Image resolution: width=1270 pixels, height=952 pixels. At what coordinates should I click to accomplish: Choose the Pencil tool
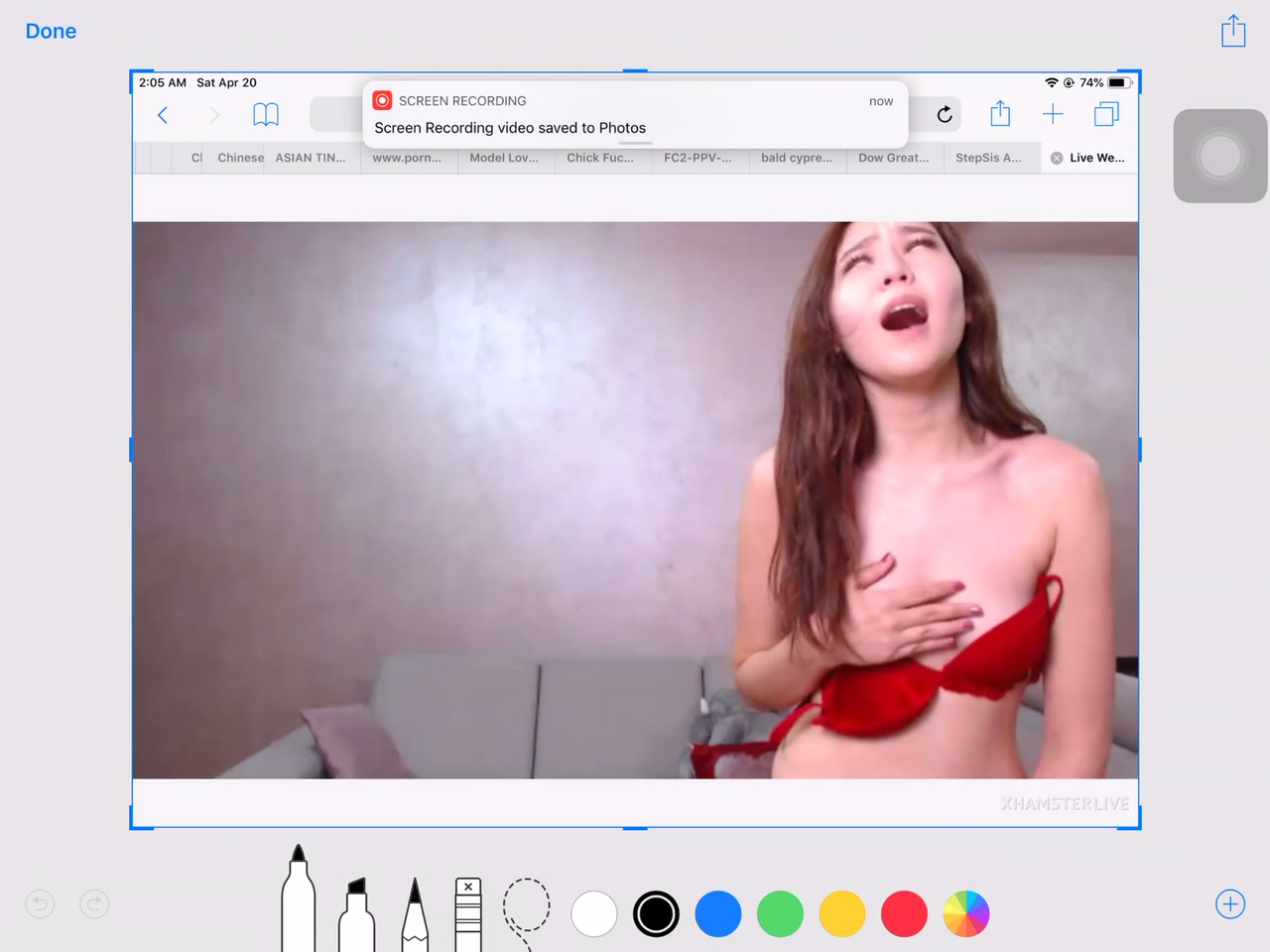point(415,914)
